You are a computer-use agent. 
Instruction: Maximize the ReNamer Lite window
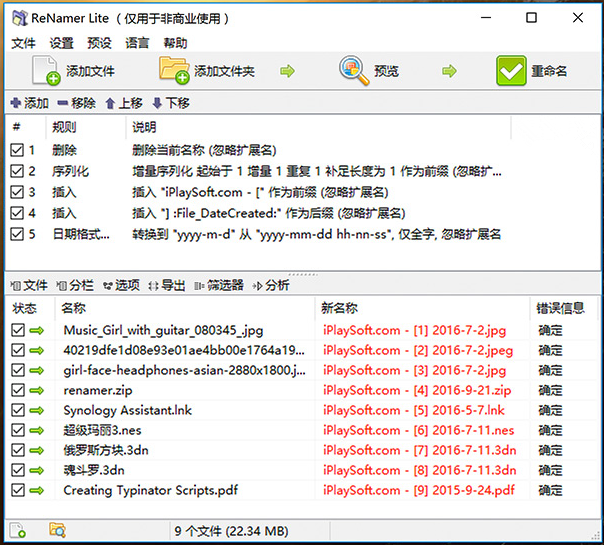[x=531, y=18]
